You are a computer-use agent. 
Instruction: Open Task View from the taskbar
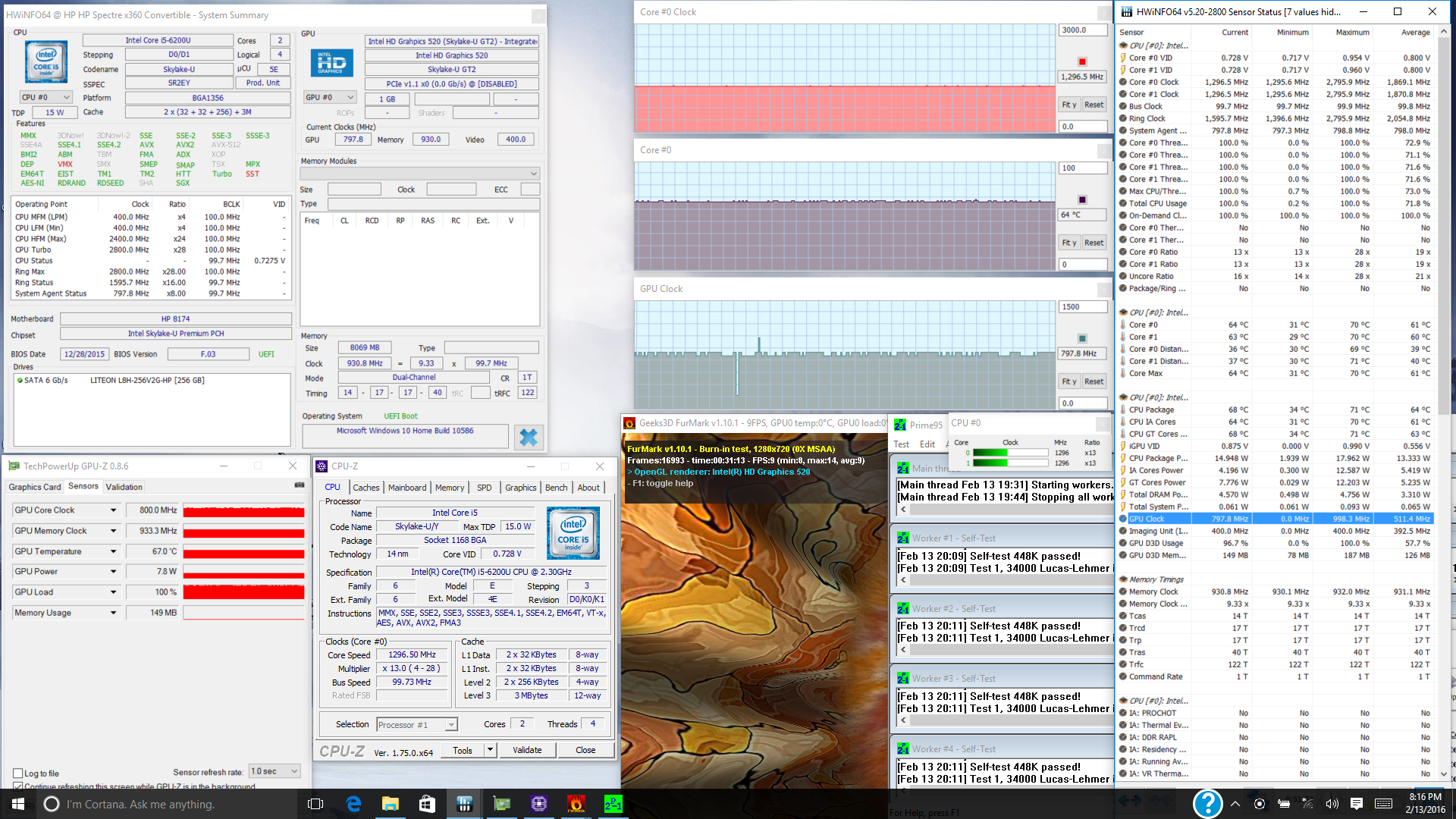click(x=315, y=804)
